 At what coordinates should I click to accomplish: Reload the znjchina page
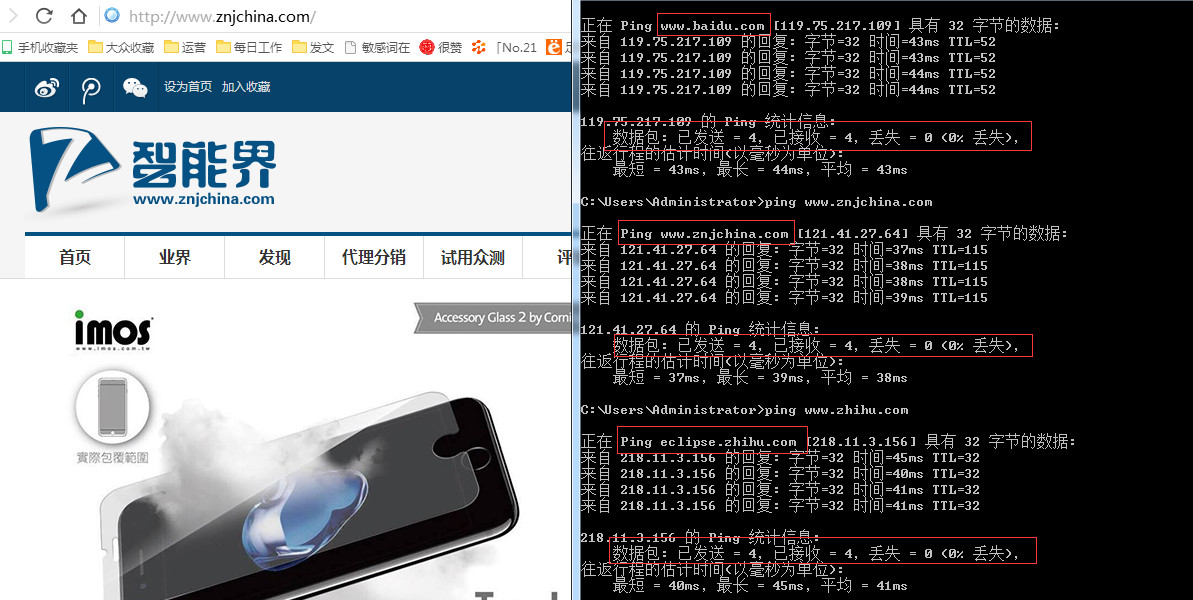click(44, 16)
